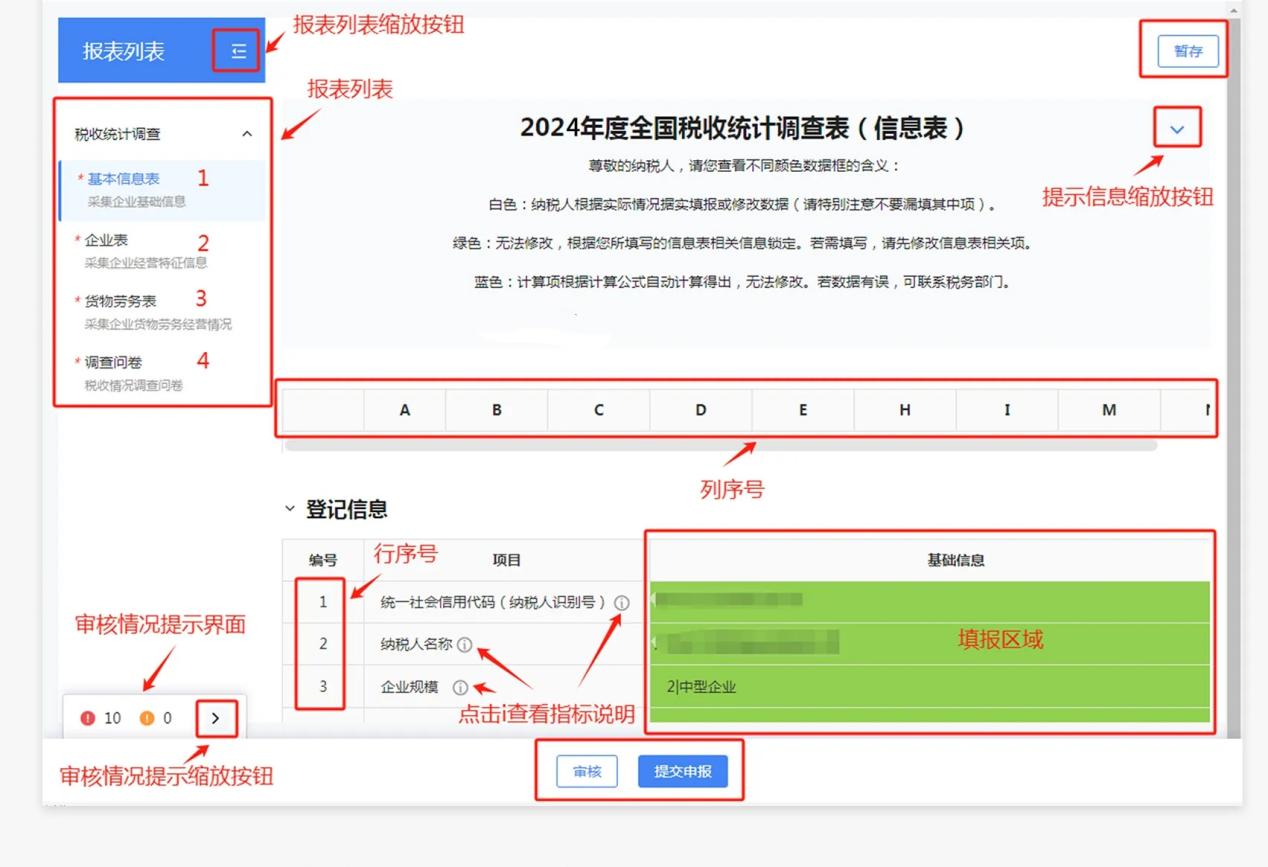Click the orange warning count icon showing 0
Screen dimensions: 1268x867
tap(147, 718)
